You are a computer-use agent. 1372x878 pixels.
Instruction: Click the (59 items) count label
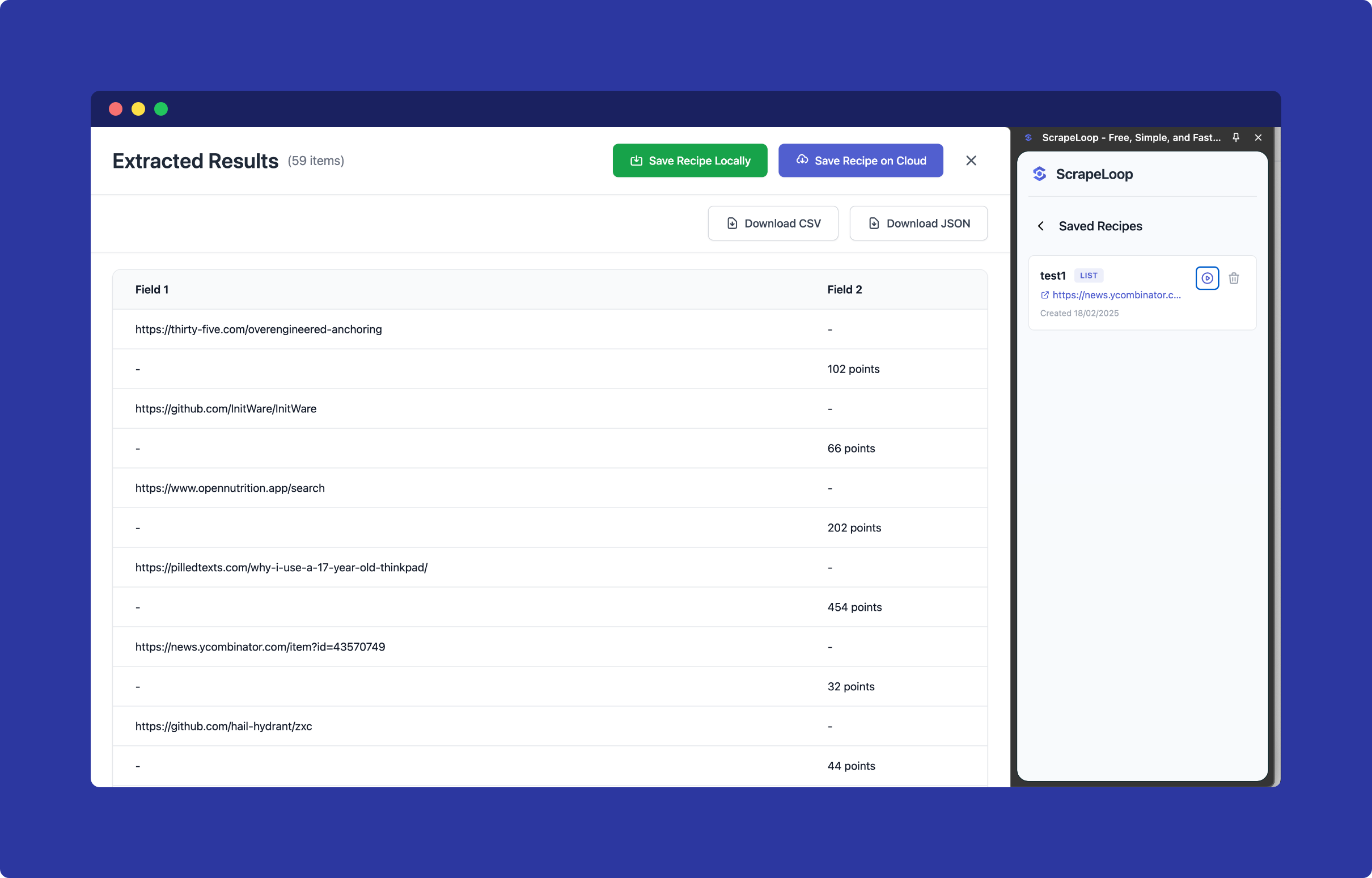[316, 161]
